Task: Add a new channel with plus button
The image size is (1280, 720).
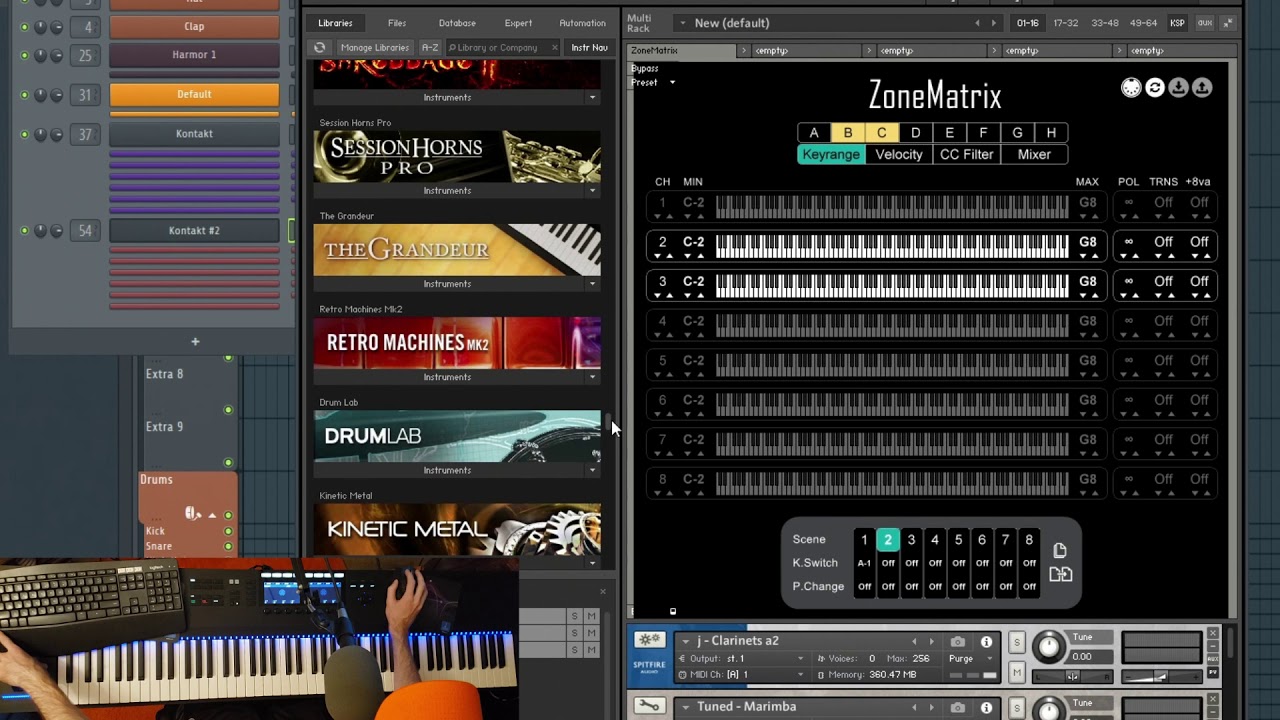Action: coord(195,342)
